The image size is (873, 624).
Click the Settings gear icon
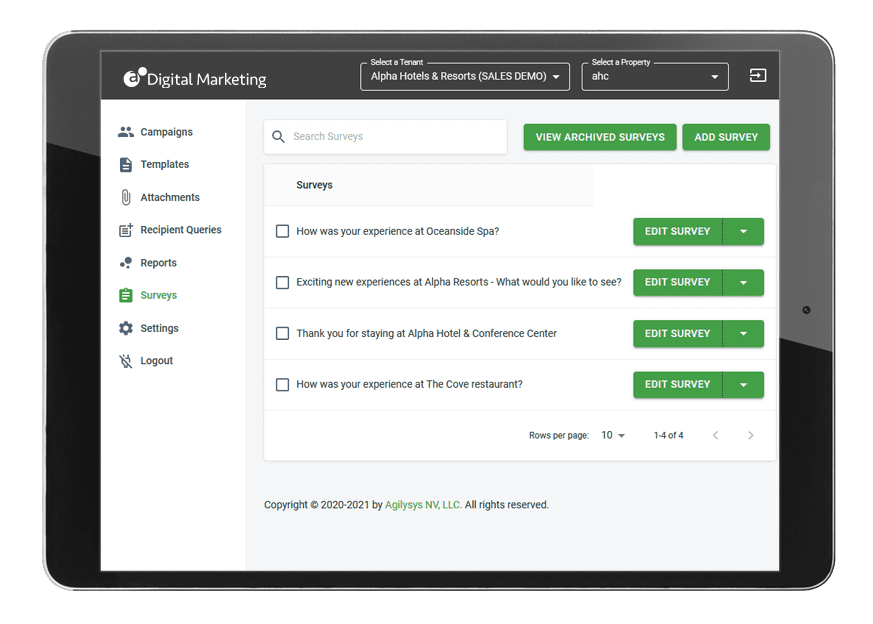125,328
